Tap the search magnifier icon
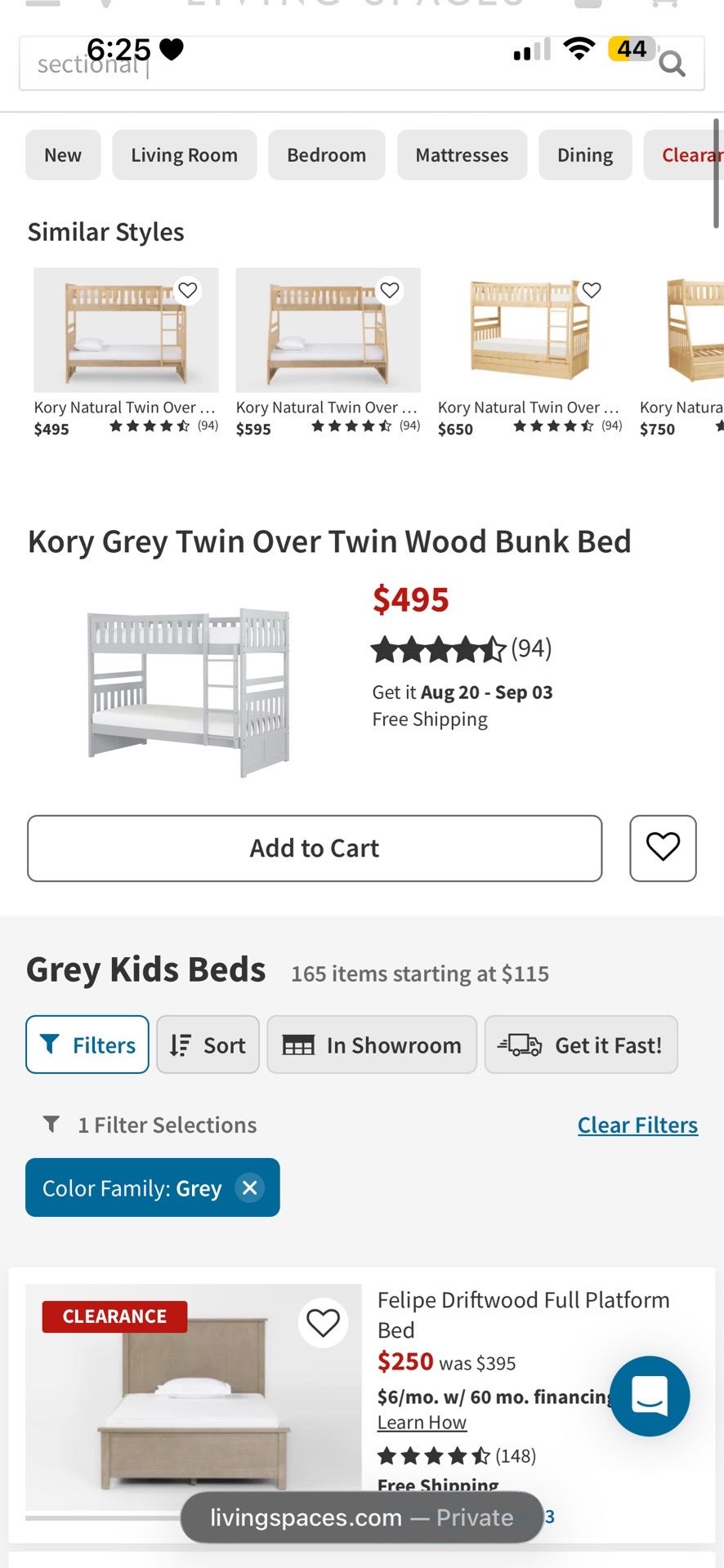The image size is (724, 1568). click(672, 63)
